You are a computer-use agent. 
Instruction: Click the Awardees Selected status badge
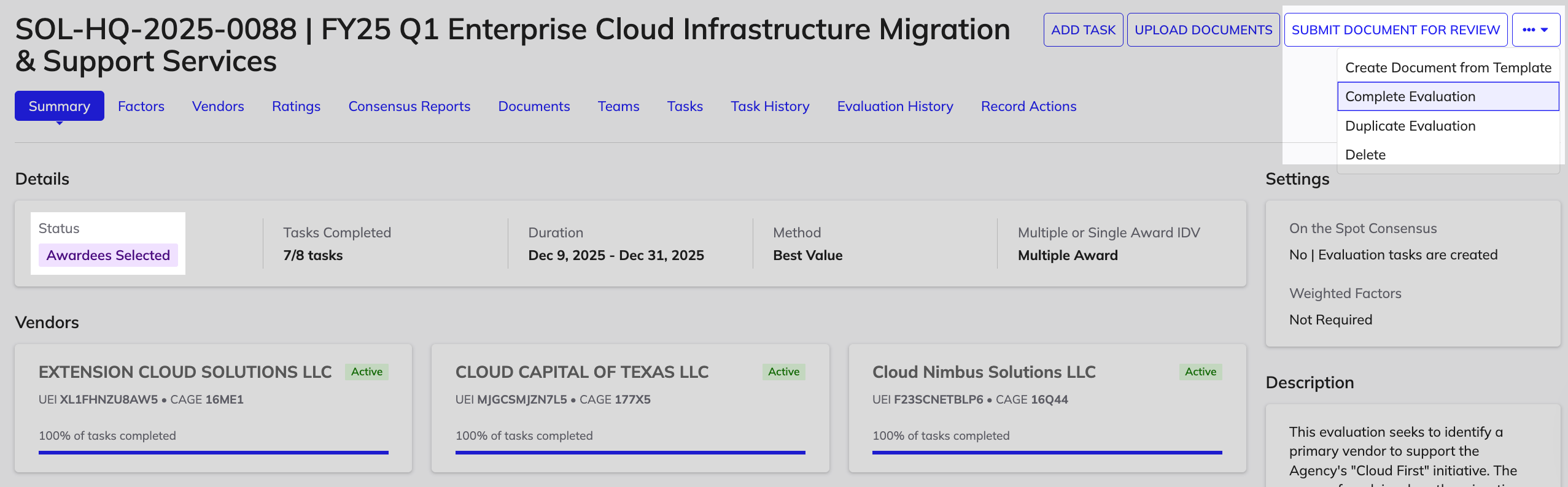click(108, 255)
